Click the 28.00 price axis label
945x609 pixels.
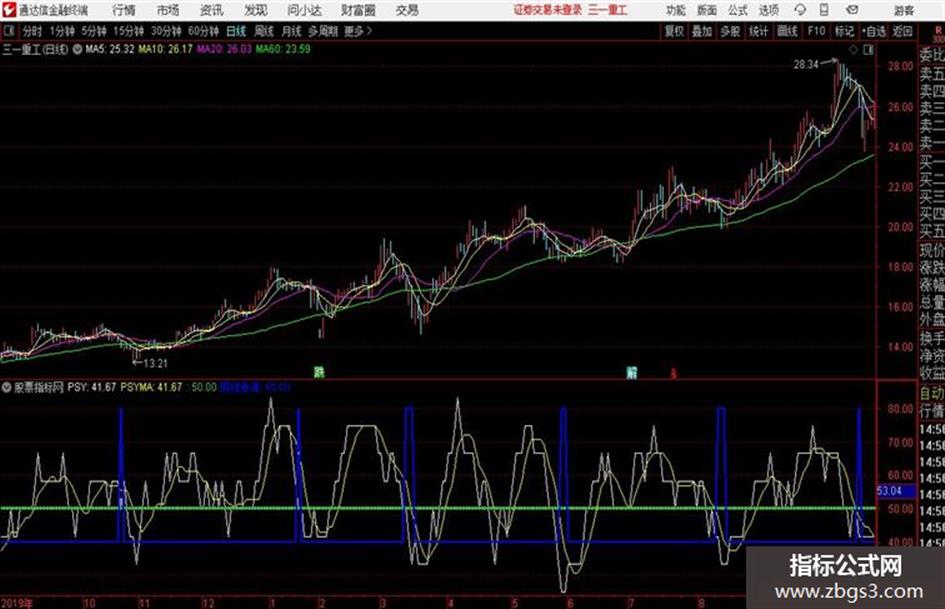pyautogui.click(x=900, y=66)
